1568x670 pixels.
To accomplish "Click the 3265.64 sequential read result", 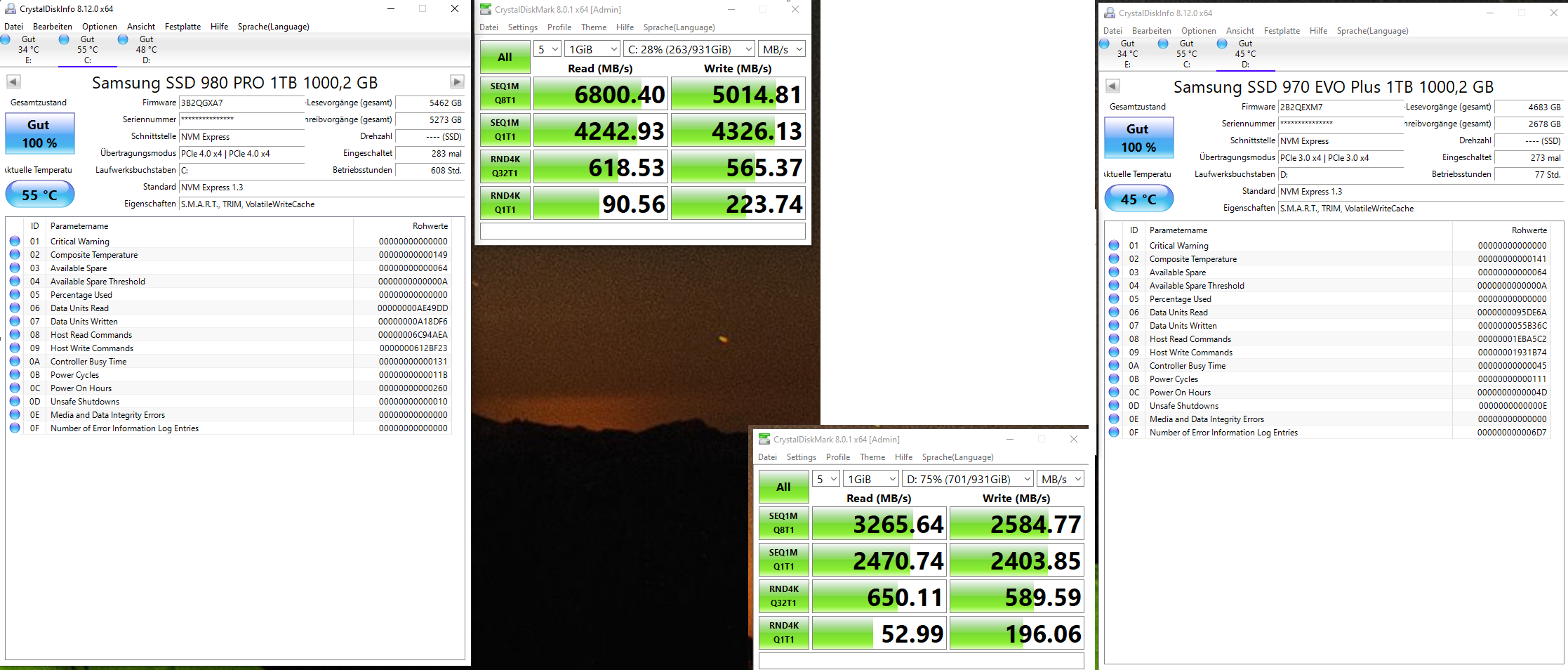I will [879, 524].
